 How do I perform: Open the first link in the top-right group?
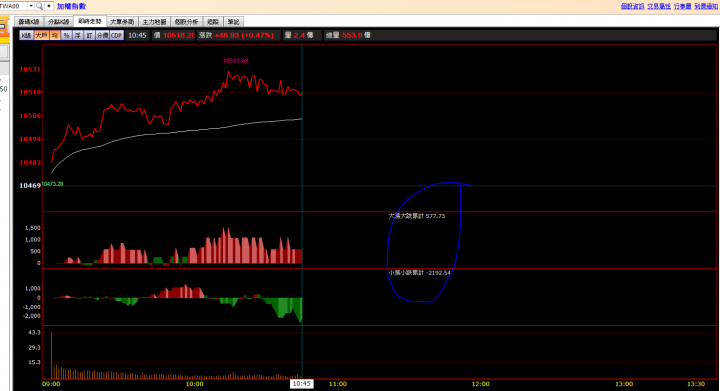click(x=632, y=6)
